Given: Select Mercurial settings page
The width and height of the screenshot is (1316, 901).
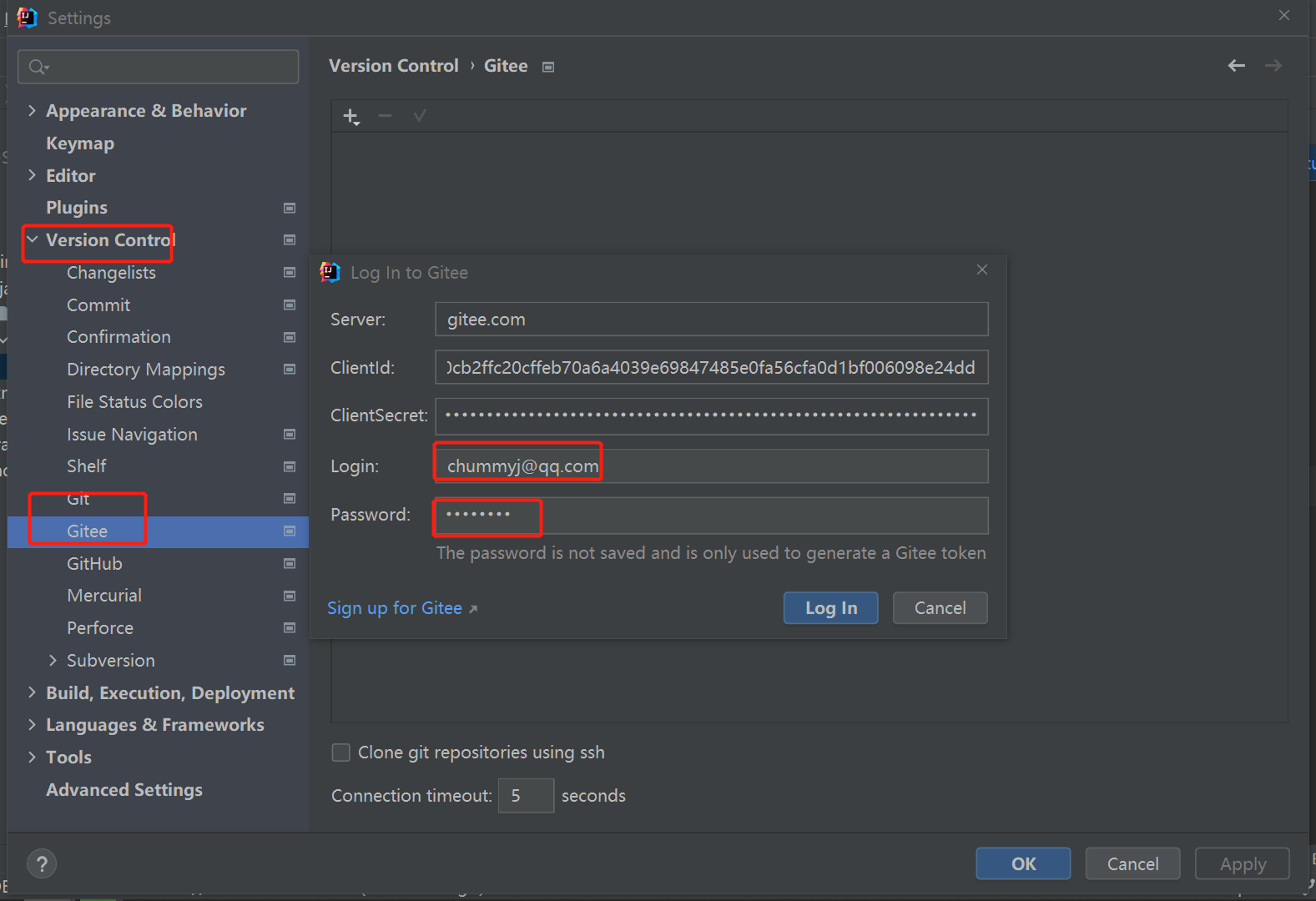Looking at the screenshot, I should (104, 596).
